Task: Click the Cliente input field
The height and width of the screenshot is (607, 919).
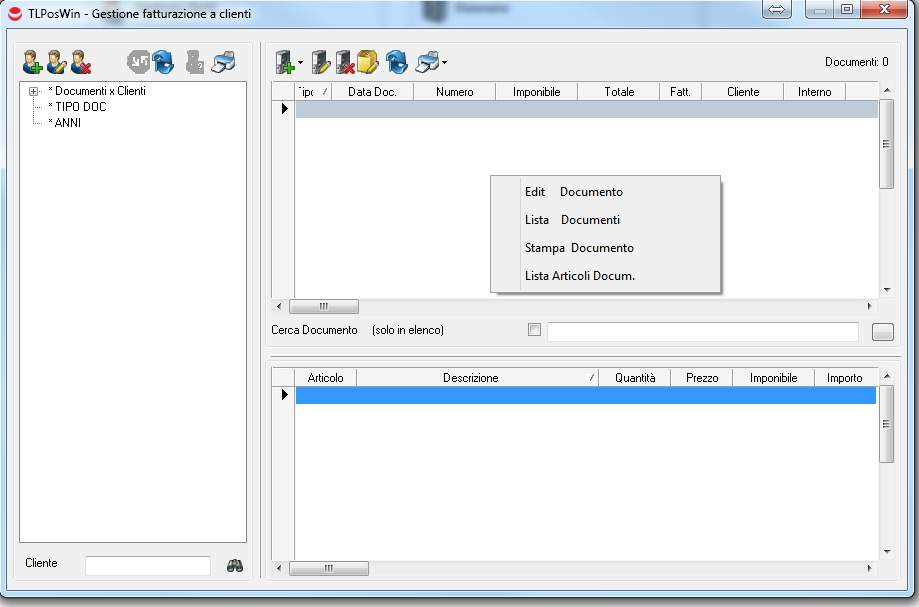Action: [x=148, y=566]
